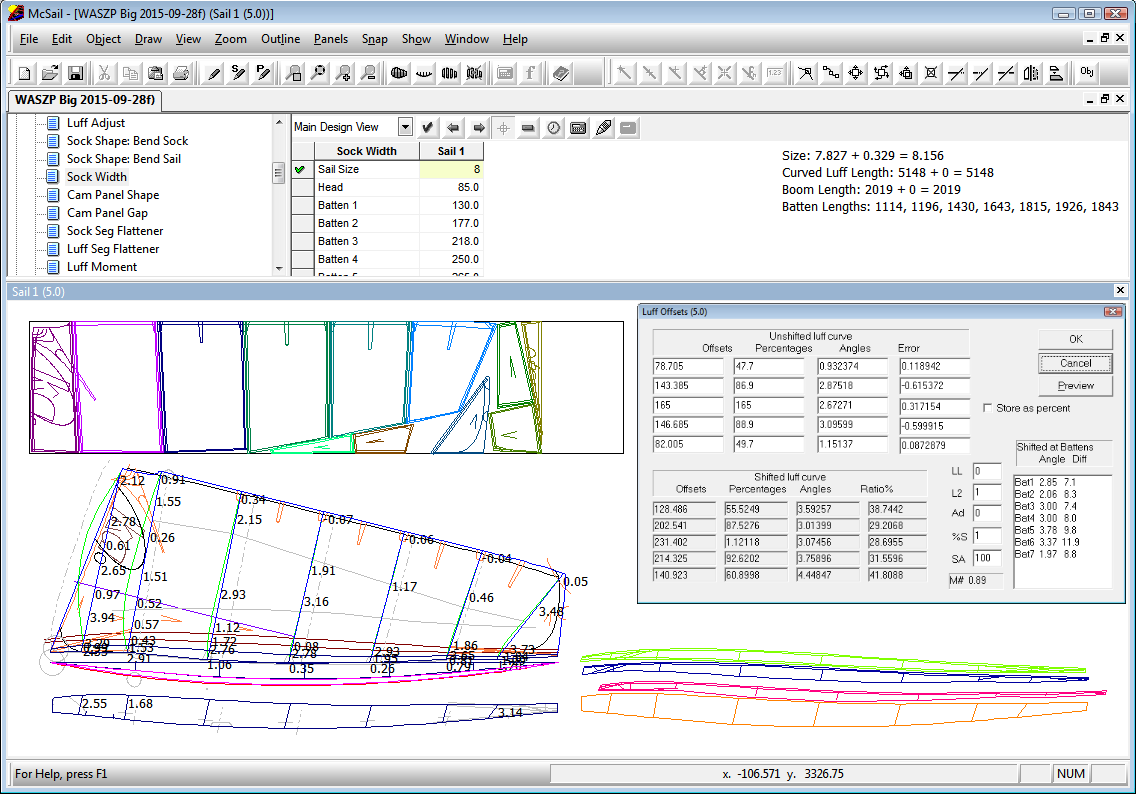Screen dimensions: 1136x795
Task: Click the Ad input field
Action: click(987, 514)
